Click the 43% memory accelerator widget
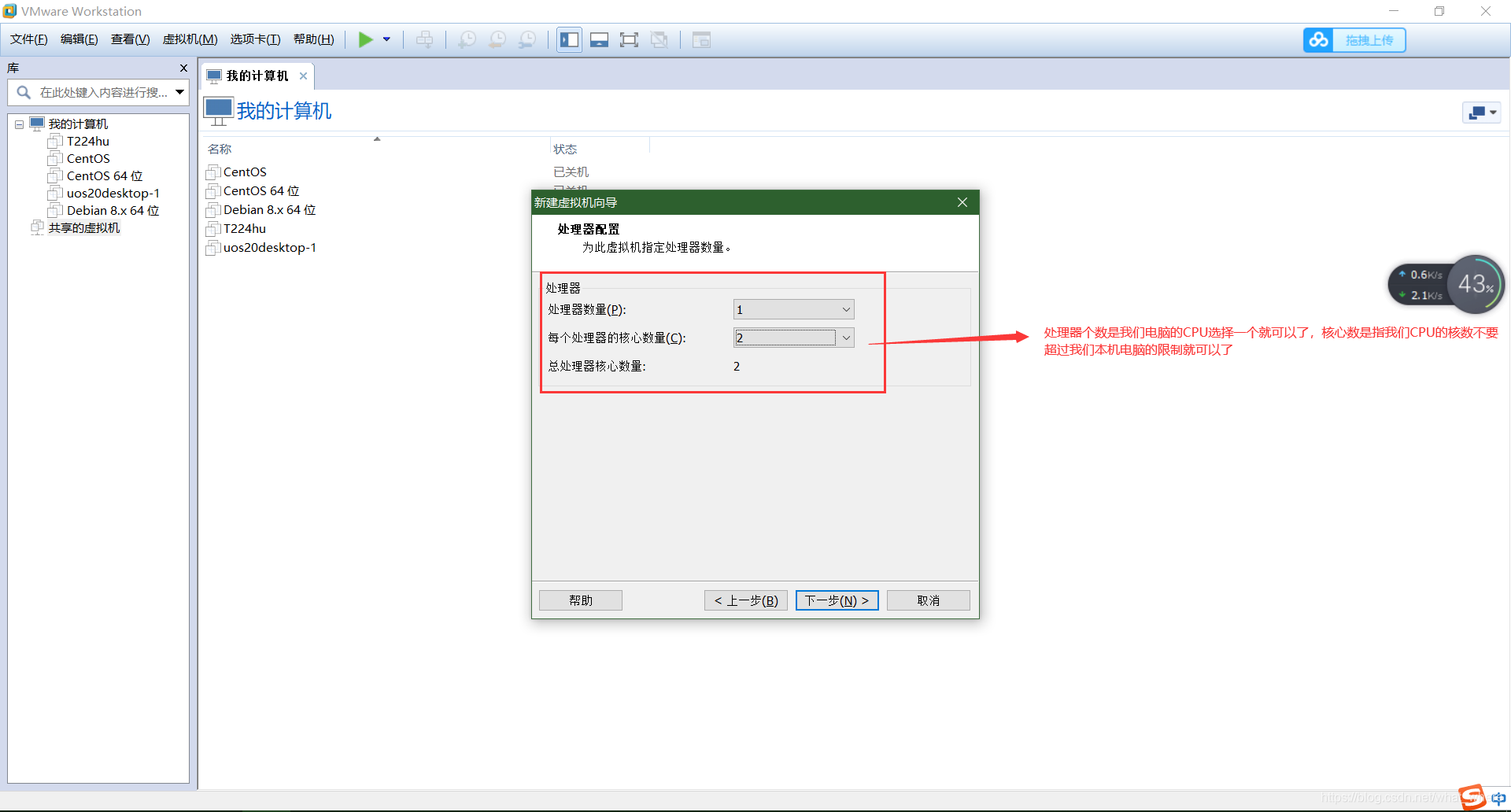 pyautogui.click(x=1476, y=284)
